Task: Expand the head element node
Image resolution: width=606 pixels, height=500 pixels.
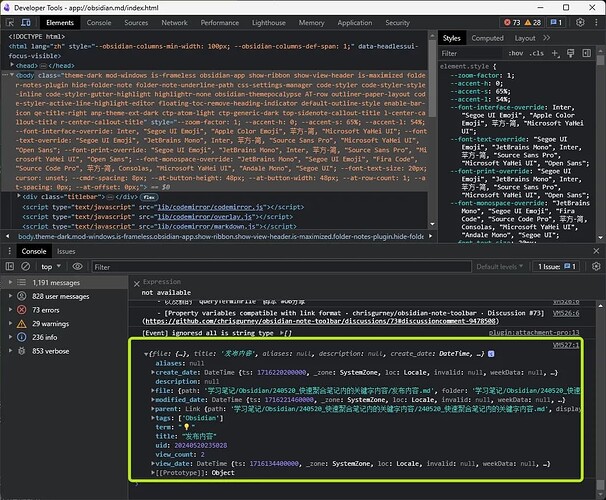Action: pos(12,65)
